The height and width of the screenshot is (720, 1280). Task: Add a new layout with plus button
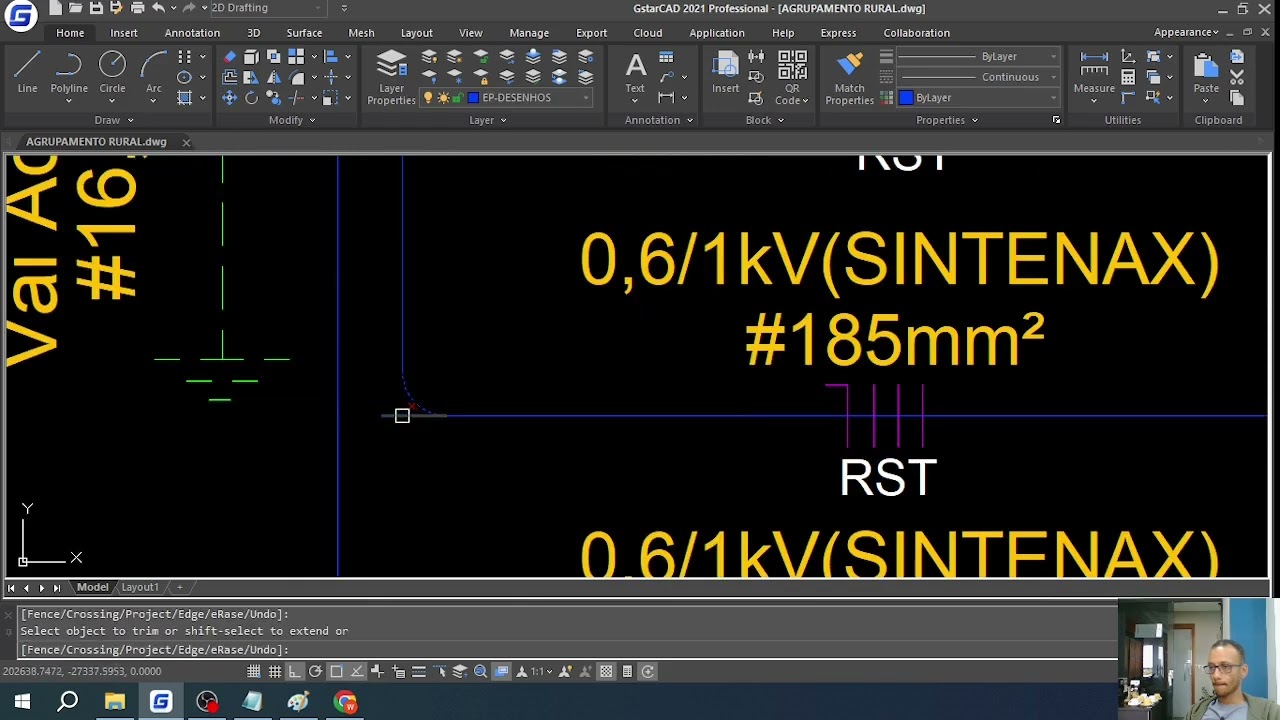[x=180, y=587]
